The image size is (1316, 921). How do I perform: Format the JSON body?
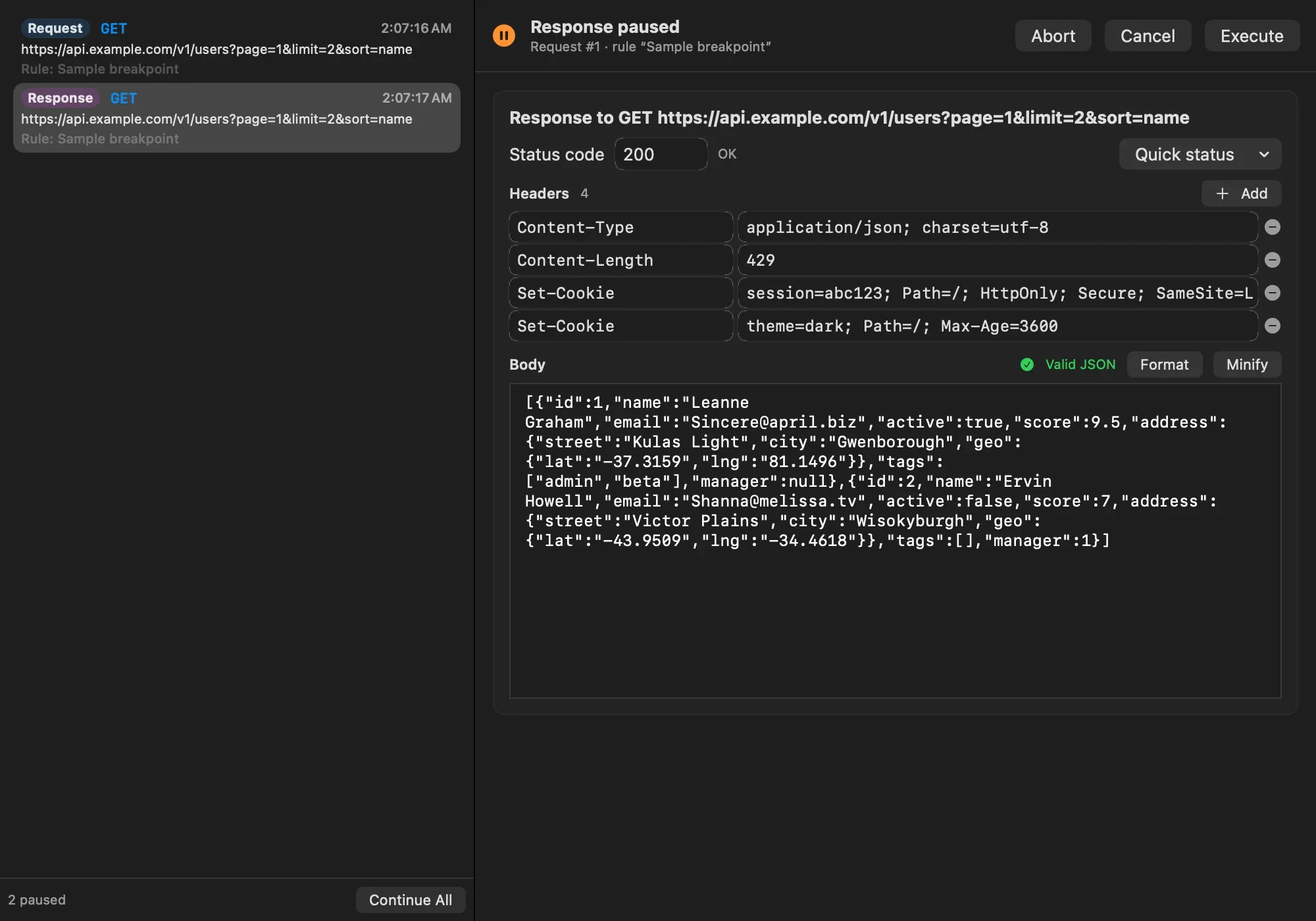point(1164,364)
